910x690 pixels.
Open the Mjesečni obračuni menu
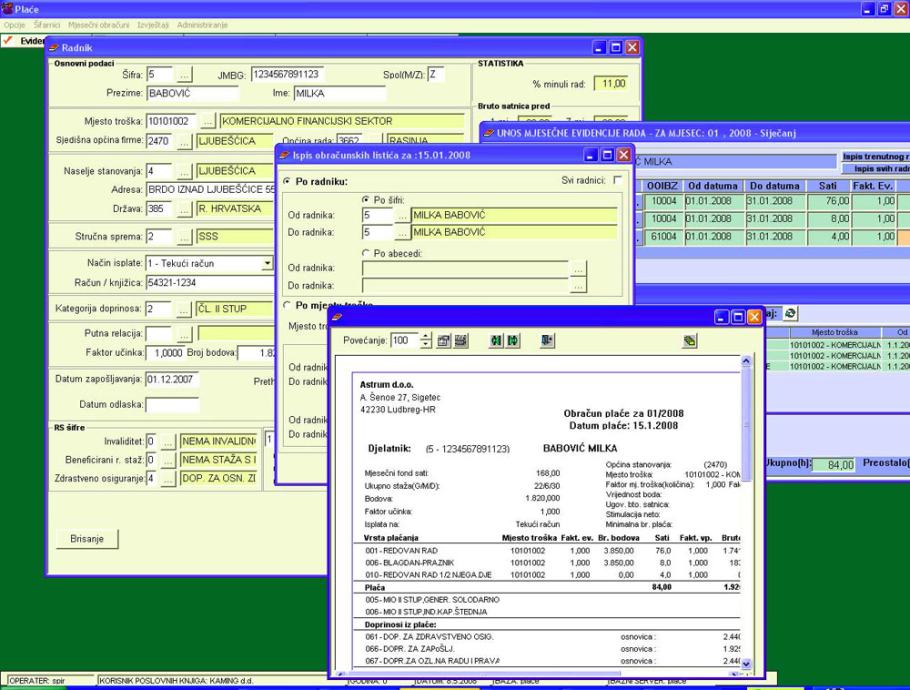pyautogui.click(x=99, y=25)
